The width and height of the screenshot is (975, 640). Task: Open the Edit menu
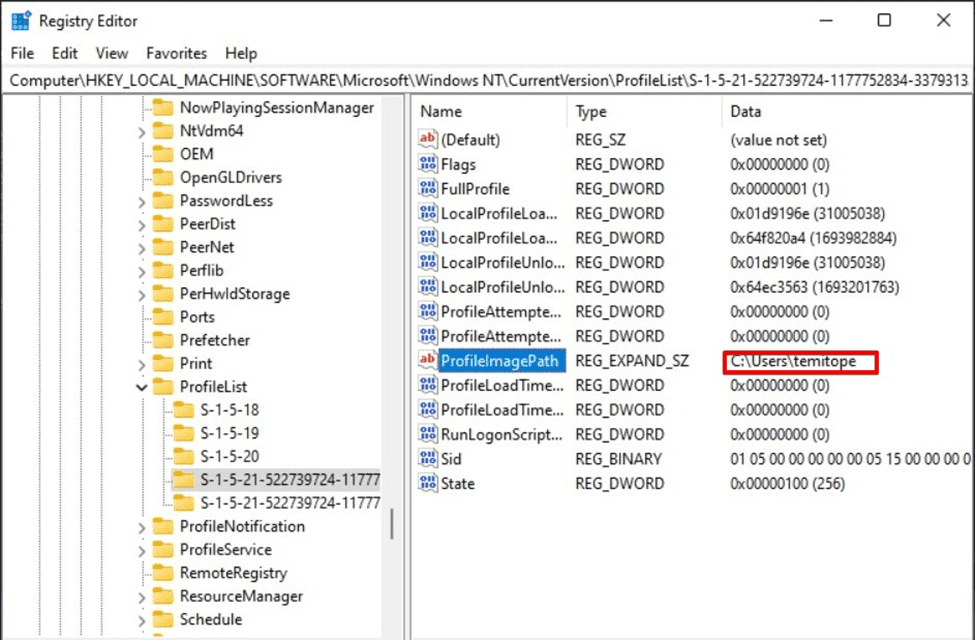click(65, 53)
